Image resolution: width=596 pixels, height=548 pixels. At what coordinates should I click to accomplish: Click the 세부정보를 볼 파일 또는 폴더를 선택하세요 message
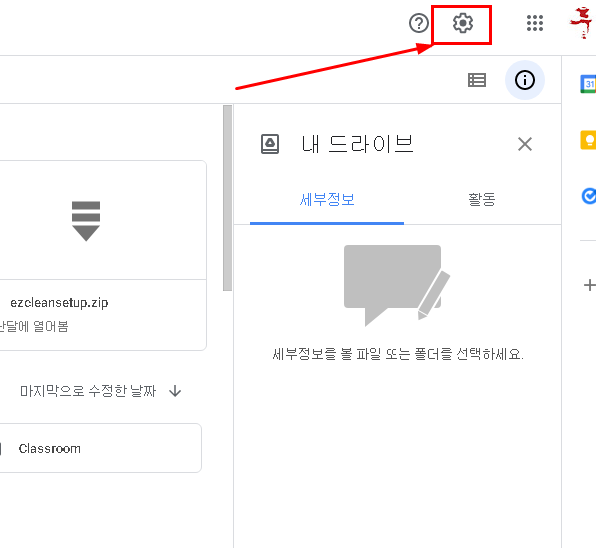point(398,354)
